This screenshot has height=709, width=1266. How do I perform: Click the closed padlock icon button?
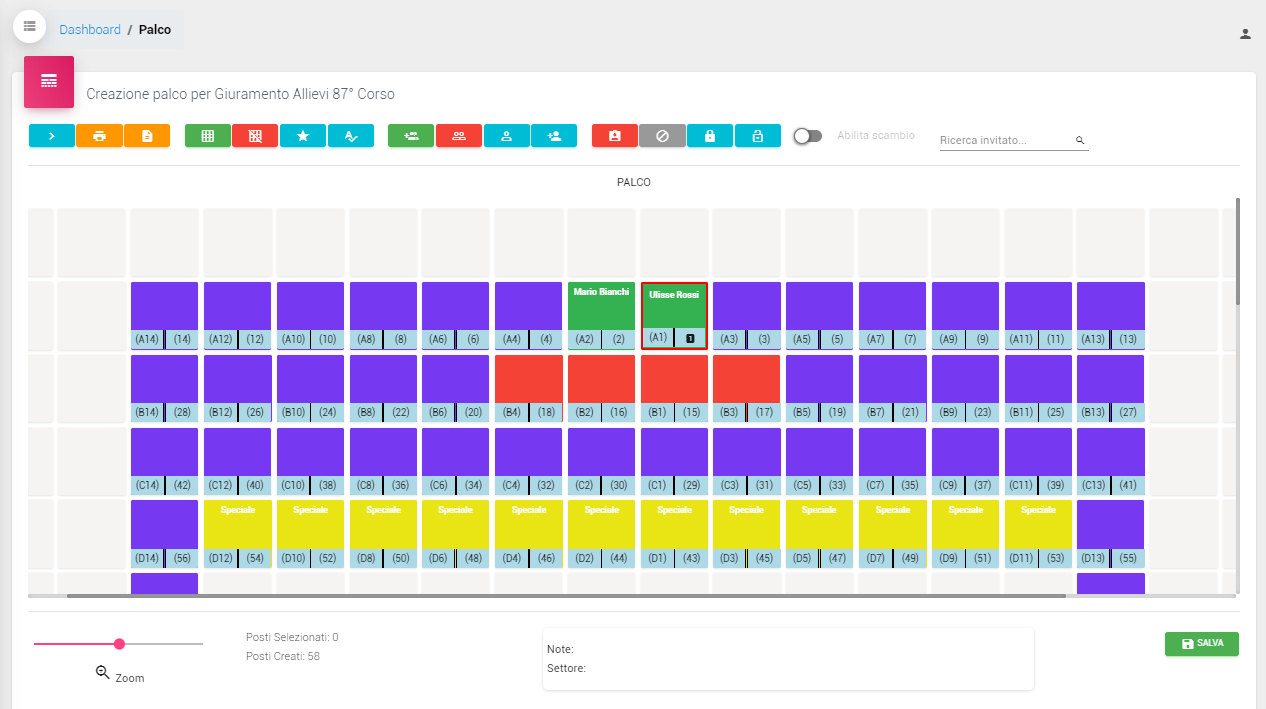coord(710,136)
